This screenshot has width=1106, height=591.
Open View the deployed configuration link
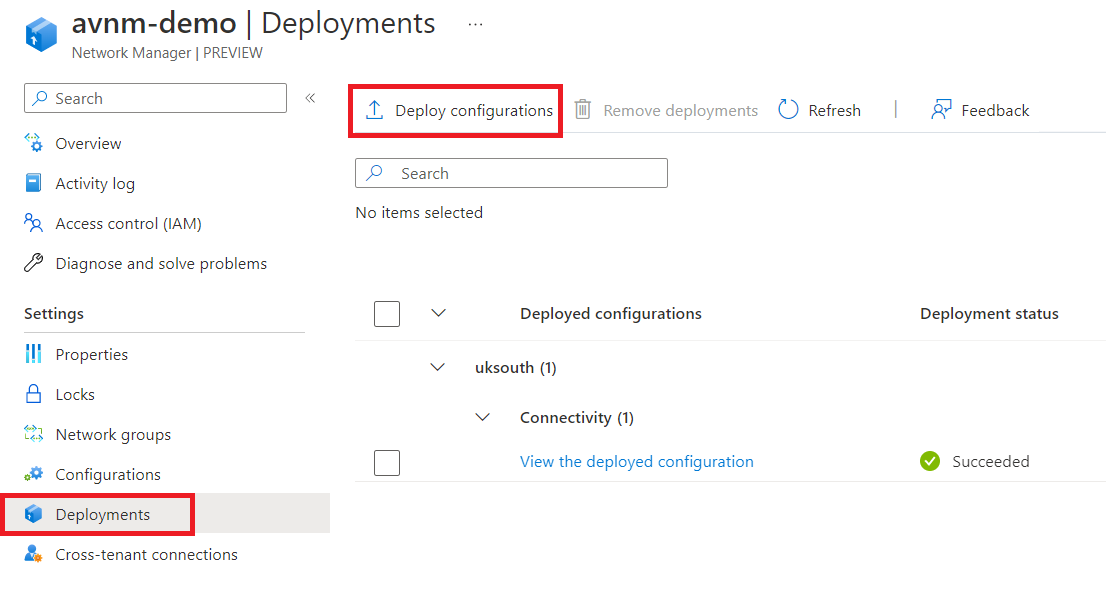point(636,461)
